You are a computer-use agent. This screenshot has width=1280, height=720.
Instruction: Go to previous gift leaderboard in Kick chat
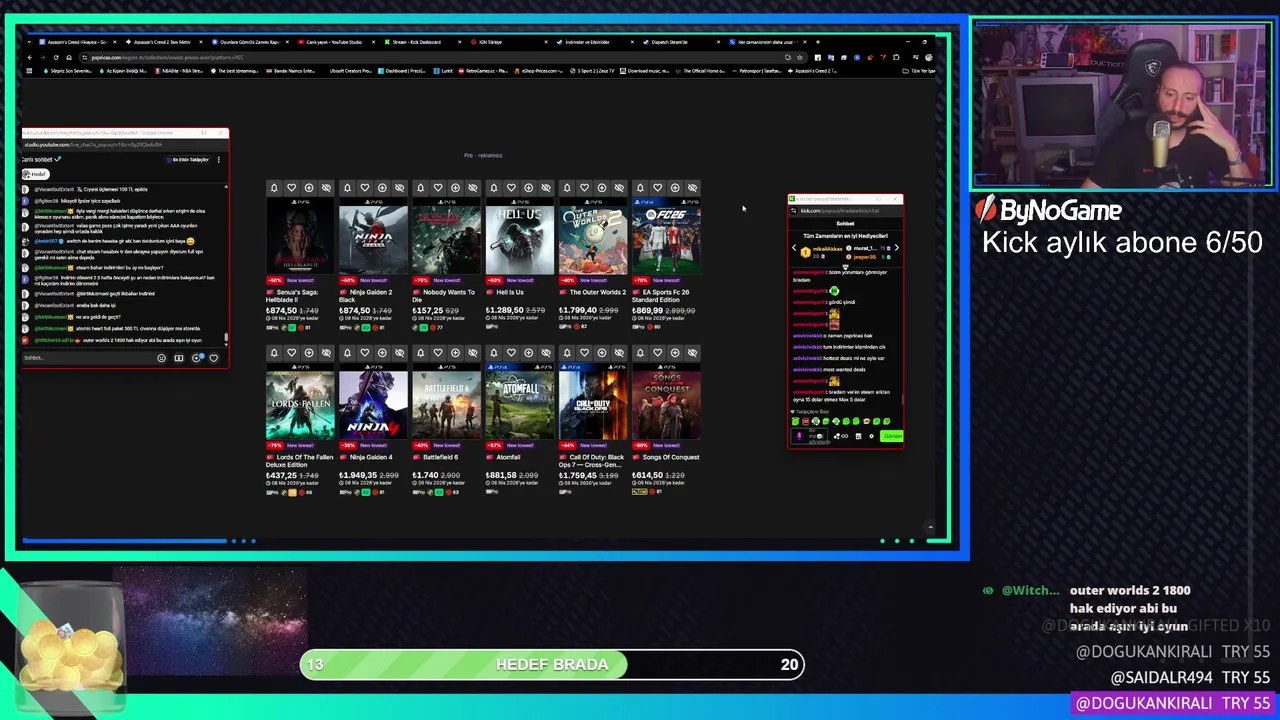pos(794,248)
